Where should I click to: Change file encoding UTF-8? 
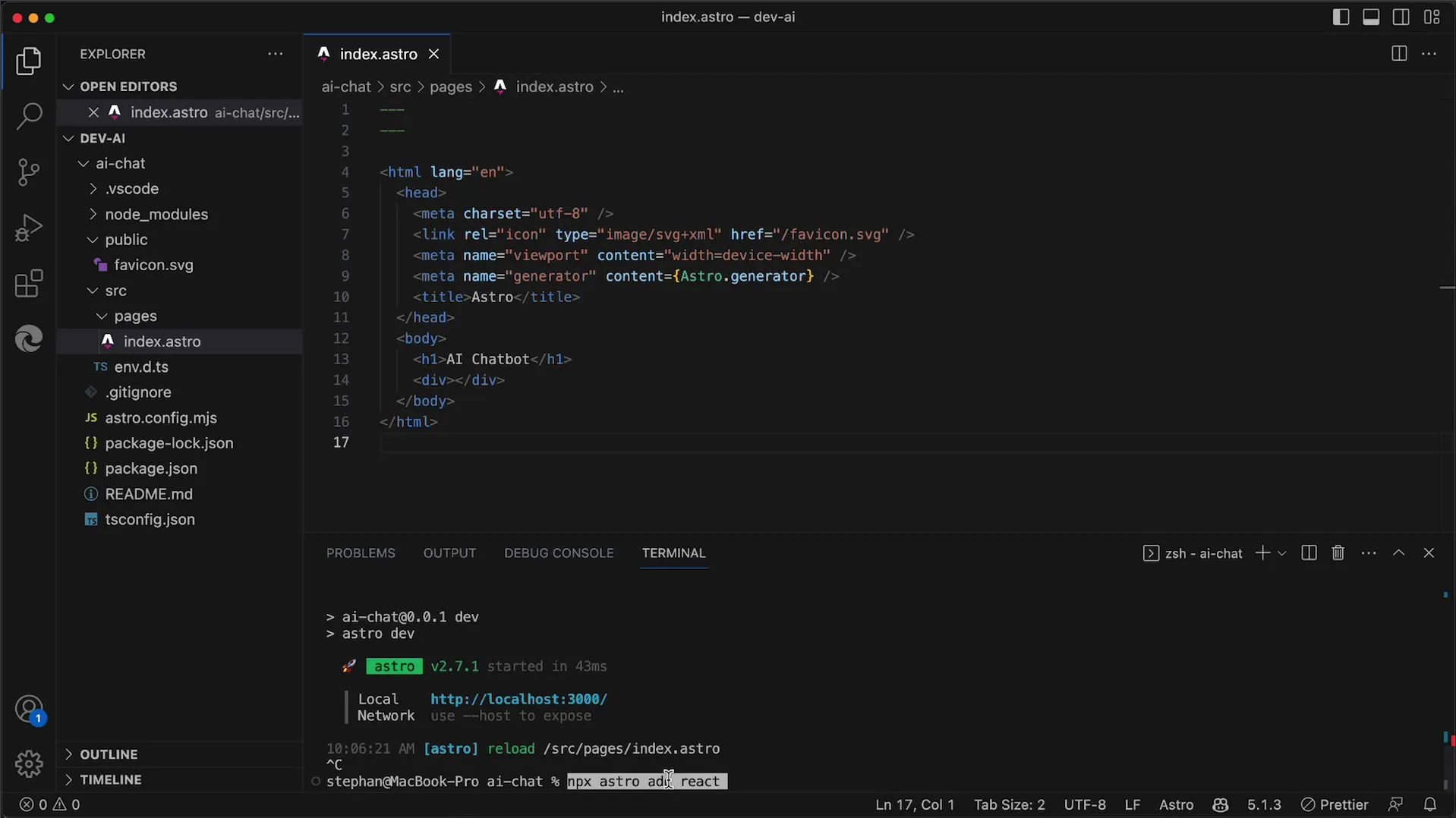click(x=1084, y=805)
